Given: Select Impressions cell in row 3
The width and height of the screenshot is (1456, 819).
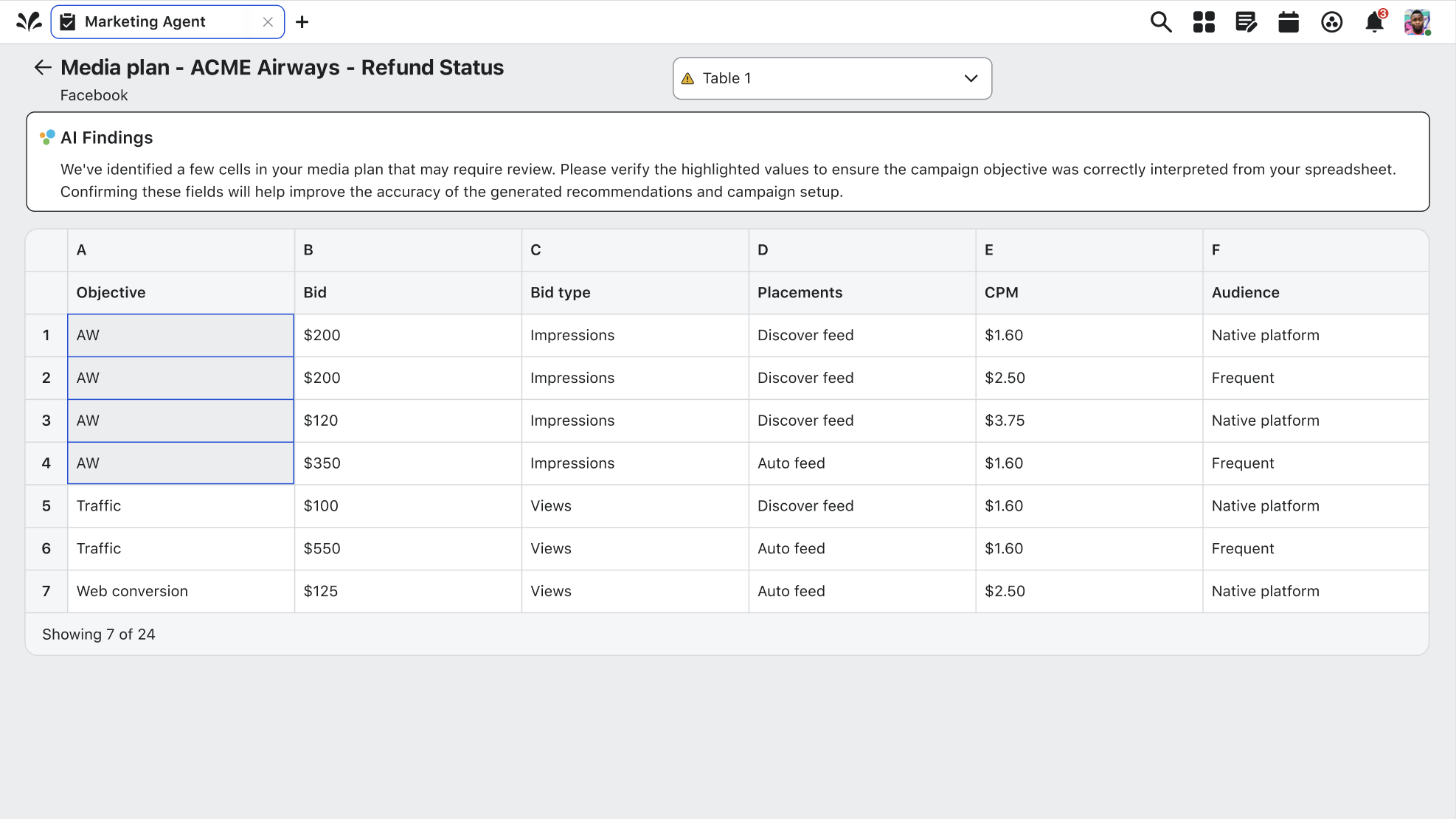Looking at the screenshot, I should tap(635, 421).
